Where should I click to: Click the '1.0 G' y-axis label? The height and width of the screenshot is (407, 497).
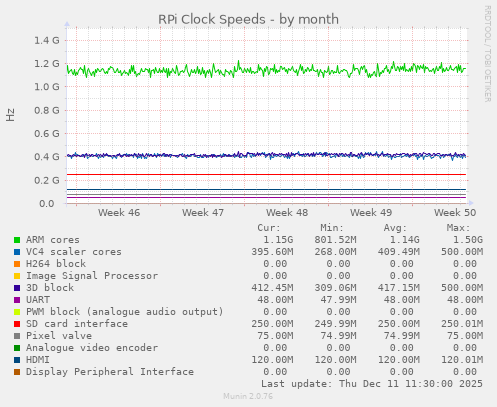[47, 87]
